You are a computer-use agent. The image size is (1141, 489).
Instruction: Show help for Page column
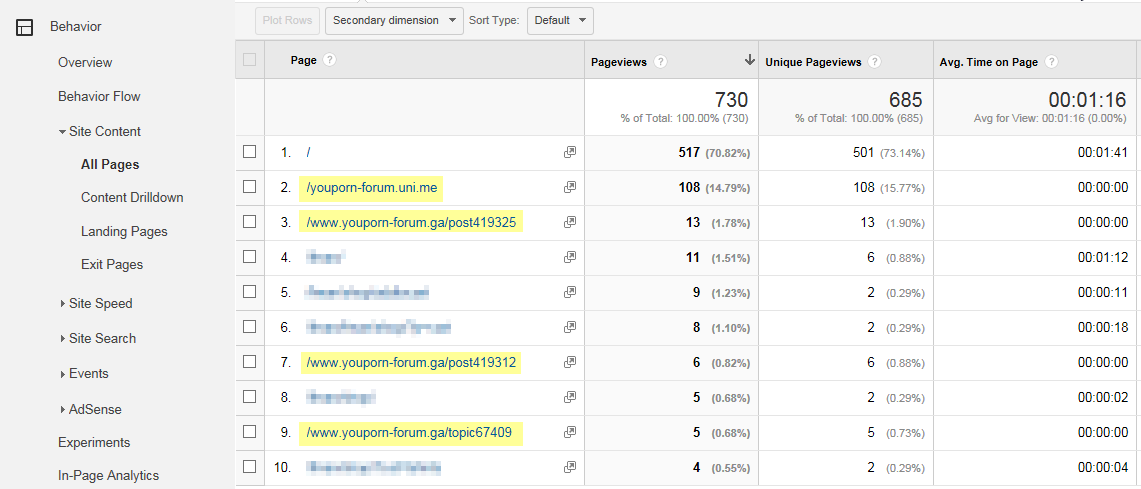point(330,60)
